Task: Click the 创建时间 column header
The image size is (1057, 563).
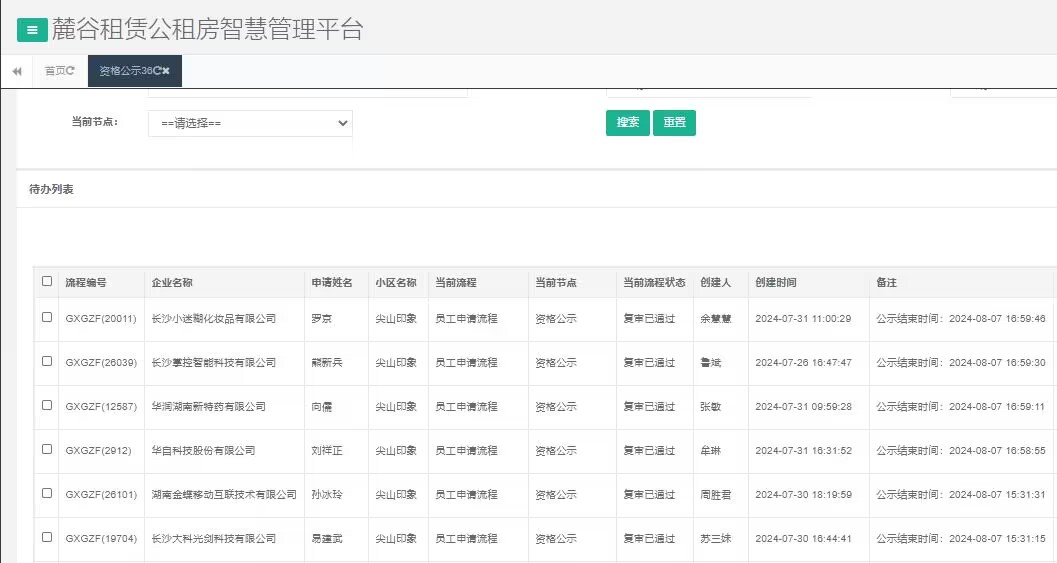Action: click(x=776, y=283)
